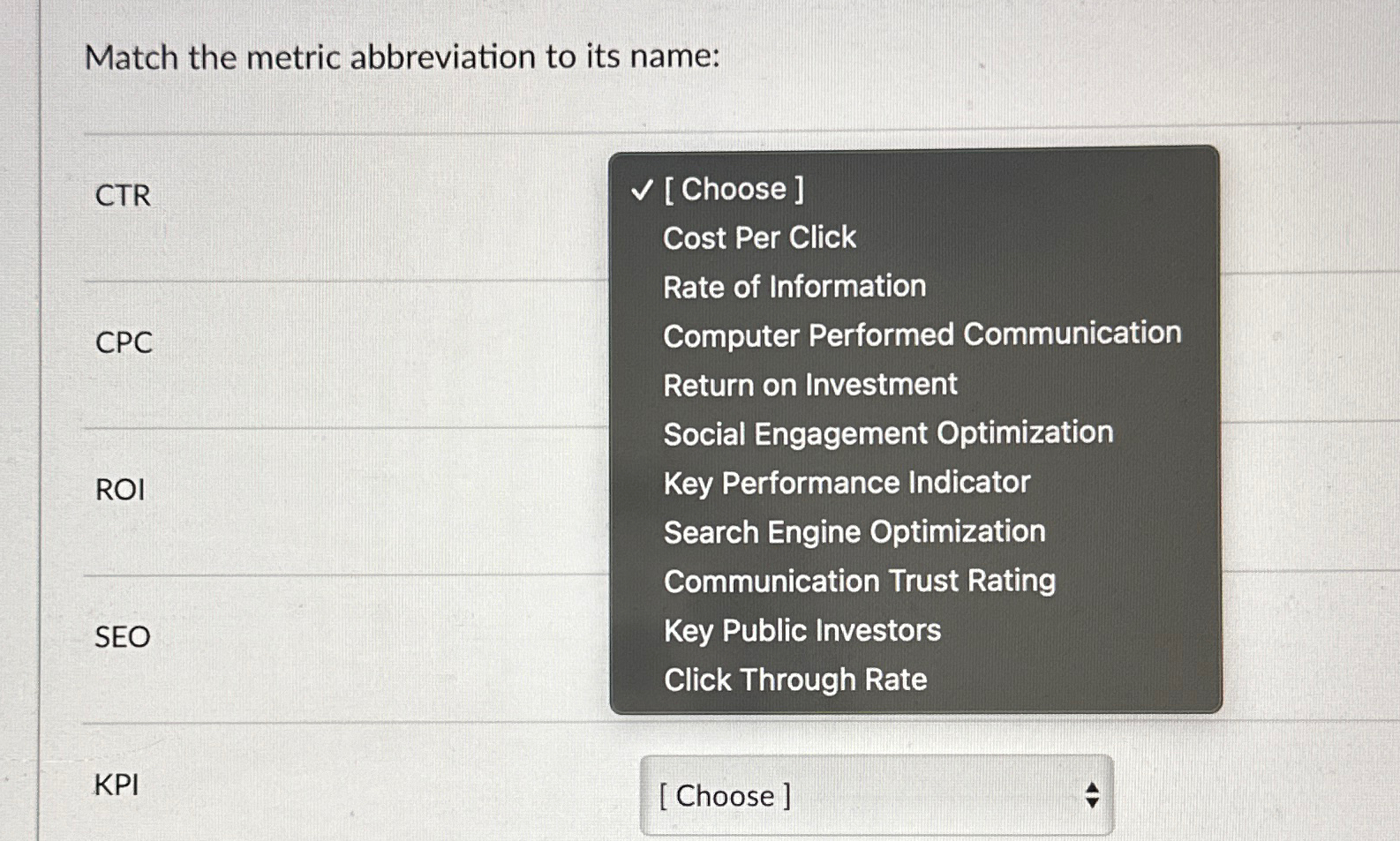Select "Click Through Rate" from the open dropdown
This screenshot has width=1400, height=841.
coord(794,680)
